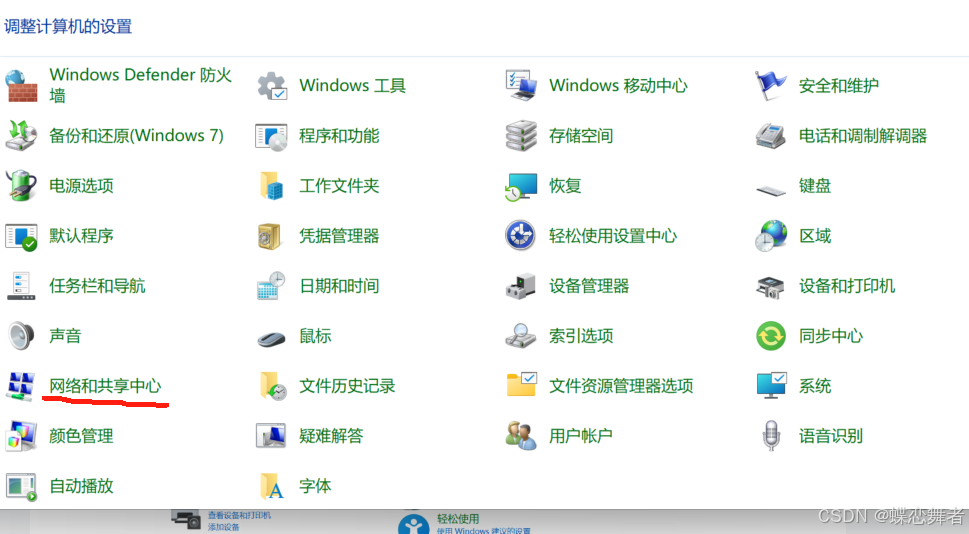Open the 电源选项 battery icon
Viewport: 969px width, 534px height.
click(x=22, y=185)
